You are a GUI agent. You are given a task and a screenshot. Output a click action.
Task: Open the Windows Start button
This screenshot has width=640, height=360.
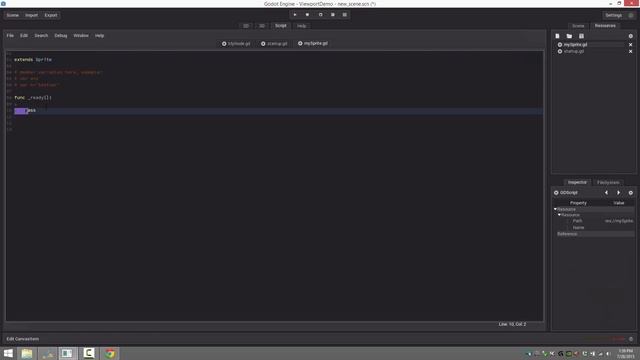click(x=8, y=353)
